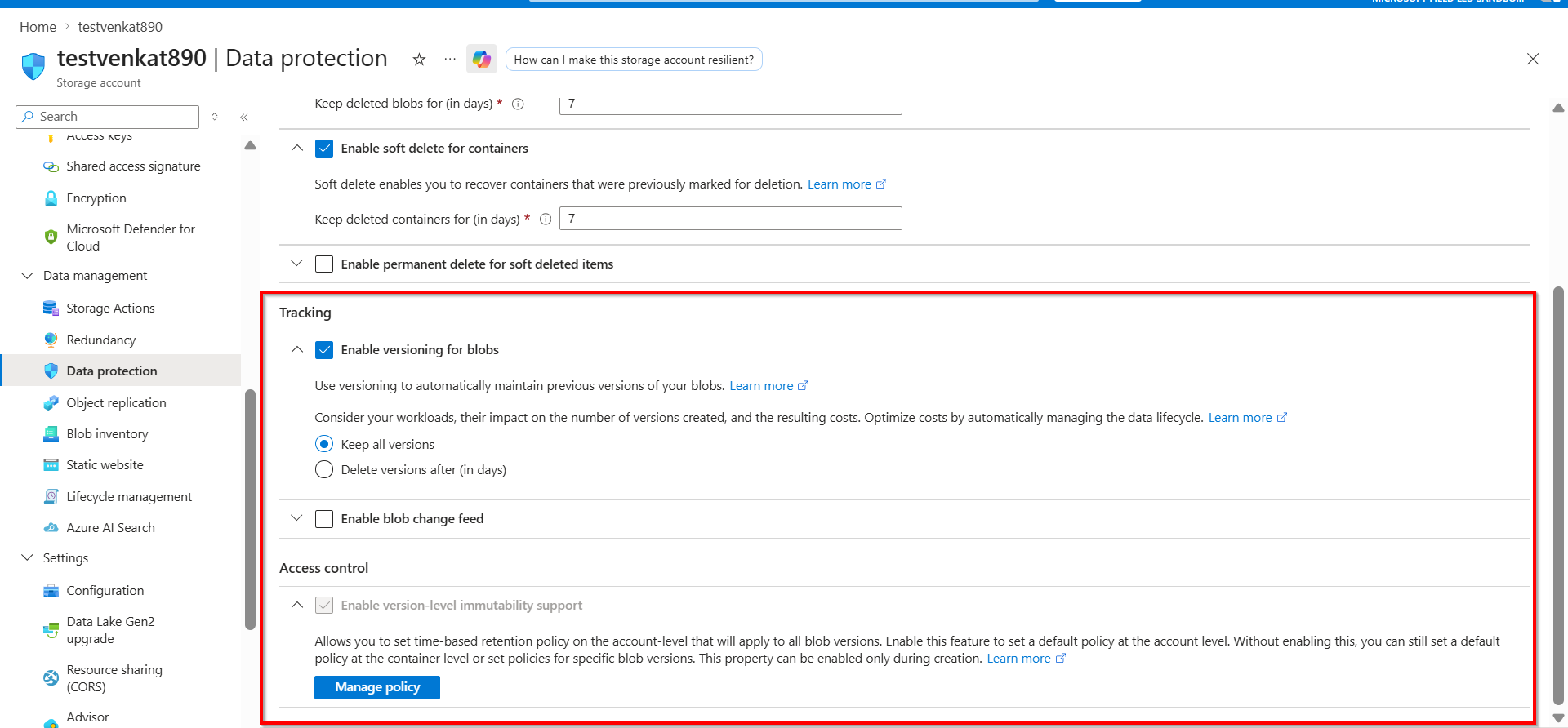This screenshot has width=1568, height=728.
Task: Collapse the versioning for blobs section
Action: (x=296, y=350)
